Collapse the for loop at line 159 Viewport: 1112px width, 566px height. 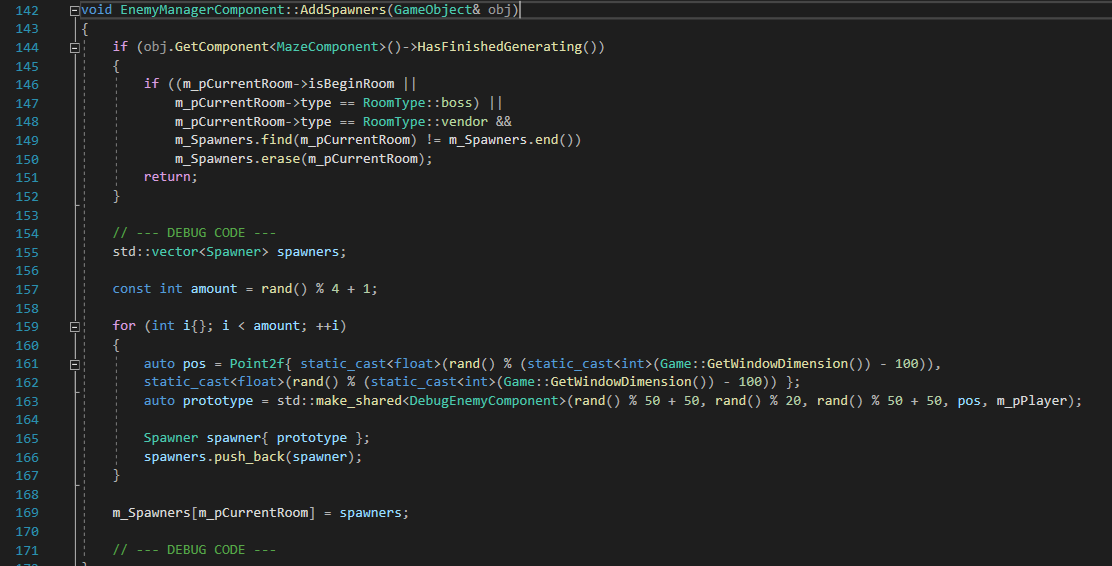74,327
